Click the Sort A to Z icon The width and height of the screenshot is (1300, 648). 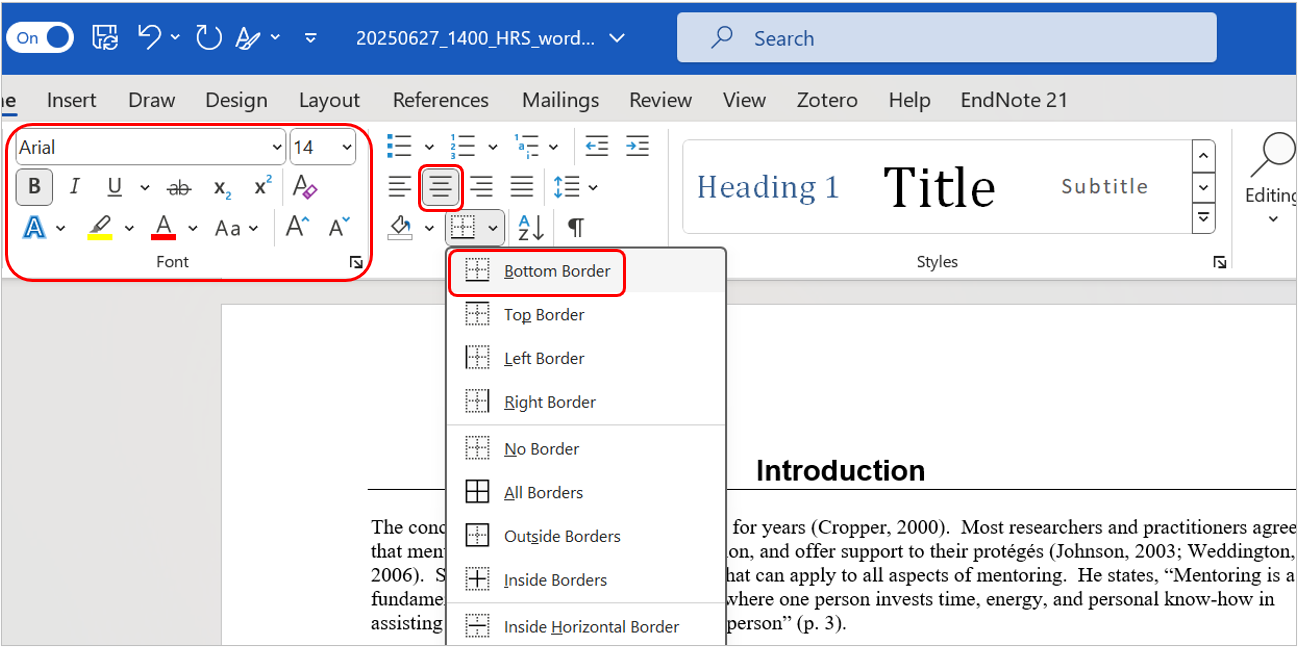click(x=531, y=228)
